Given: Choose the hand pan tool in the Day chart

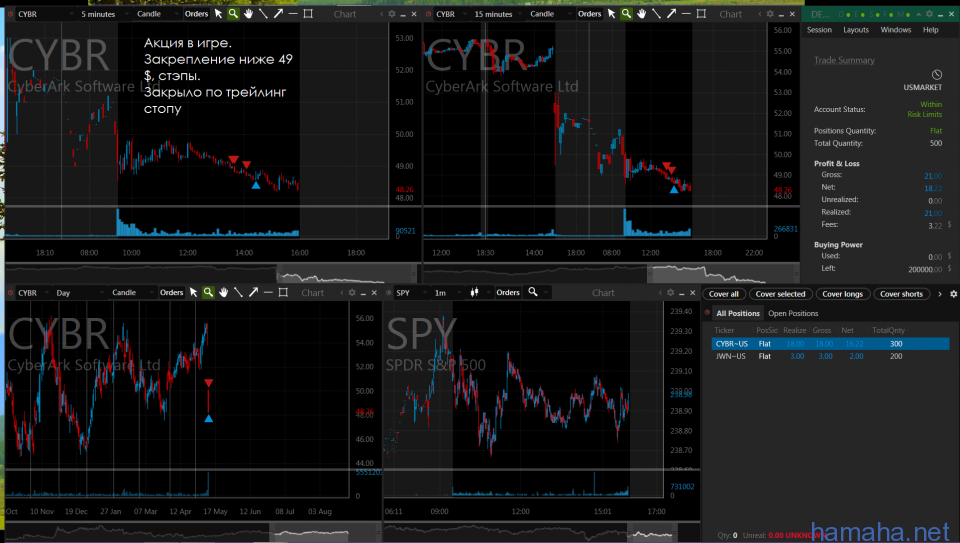Looking at the screenshot, I should pyautogui.click(x=223, y=293).
